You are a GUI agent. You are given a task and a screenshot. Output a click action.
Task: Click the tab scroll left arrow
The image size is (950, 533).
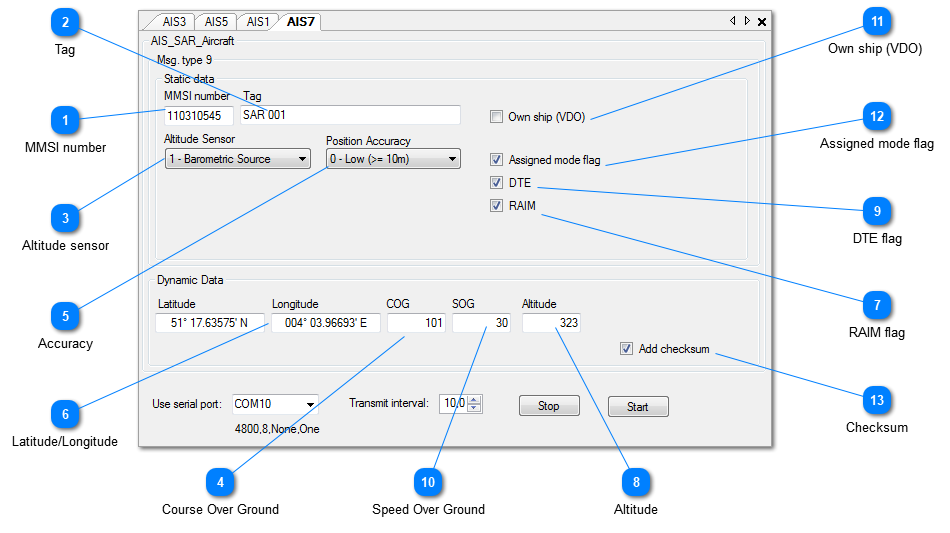point(732,21)
